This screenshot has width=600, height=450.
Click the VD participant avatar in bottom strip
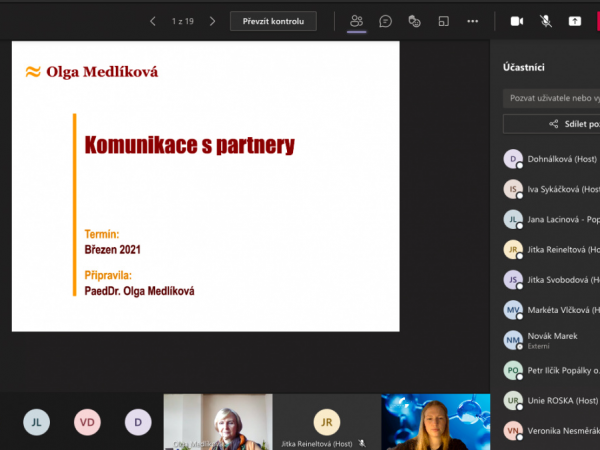coord(88,422)
